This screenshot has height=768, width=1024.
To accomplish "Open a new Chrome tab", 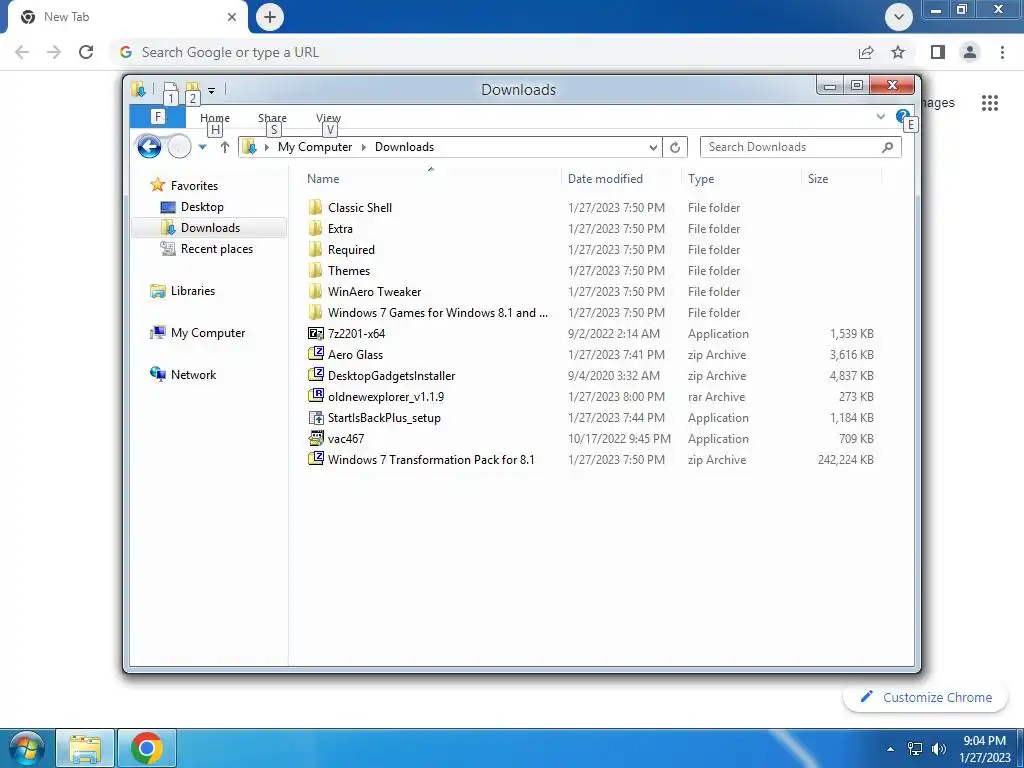I will [270, 17].
